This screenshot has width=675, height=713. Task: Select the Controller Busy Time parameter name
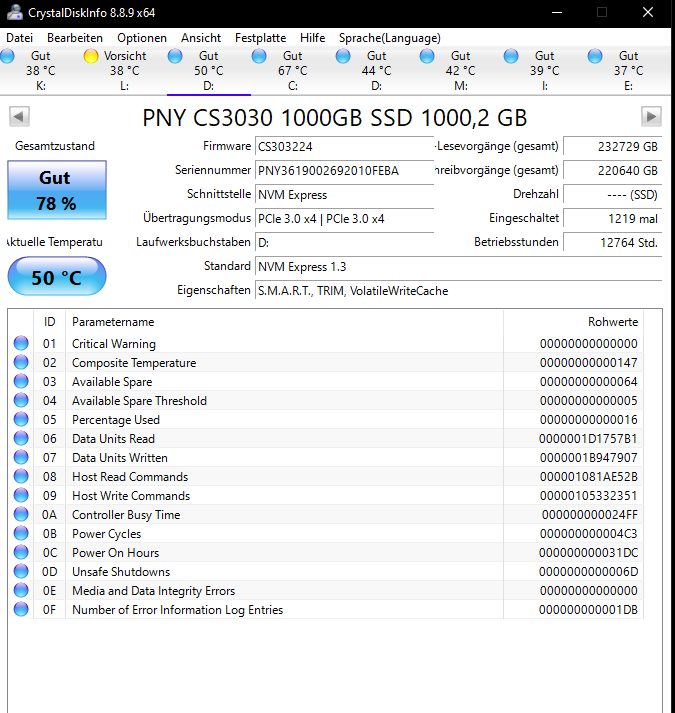[x=126, y=515]
